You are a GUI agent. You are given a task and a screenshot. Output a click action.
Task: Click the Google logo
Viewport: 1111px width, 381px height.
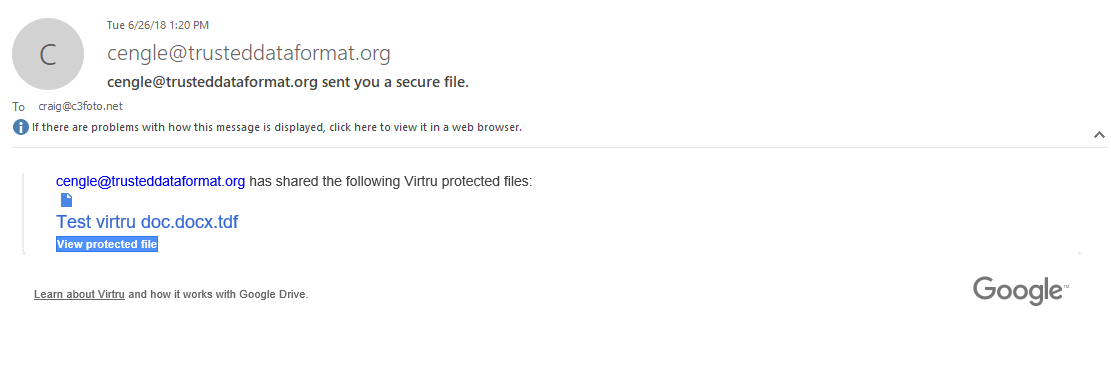pyautogui.click(x=1020, y=290)
